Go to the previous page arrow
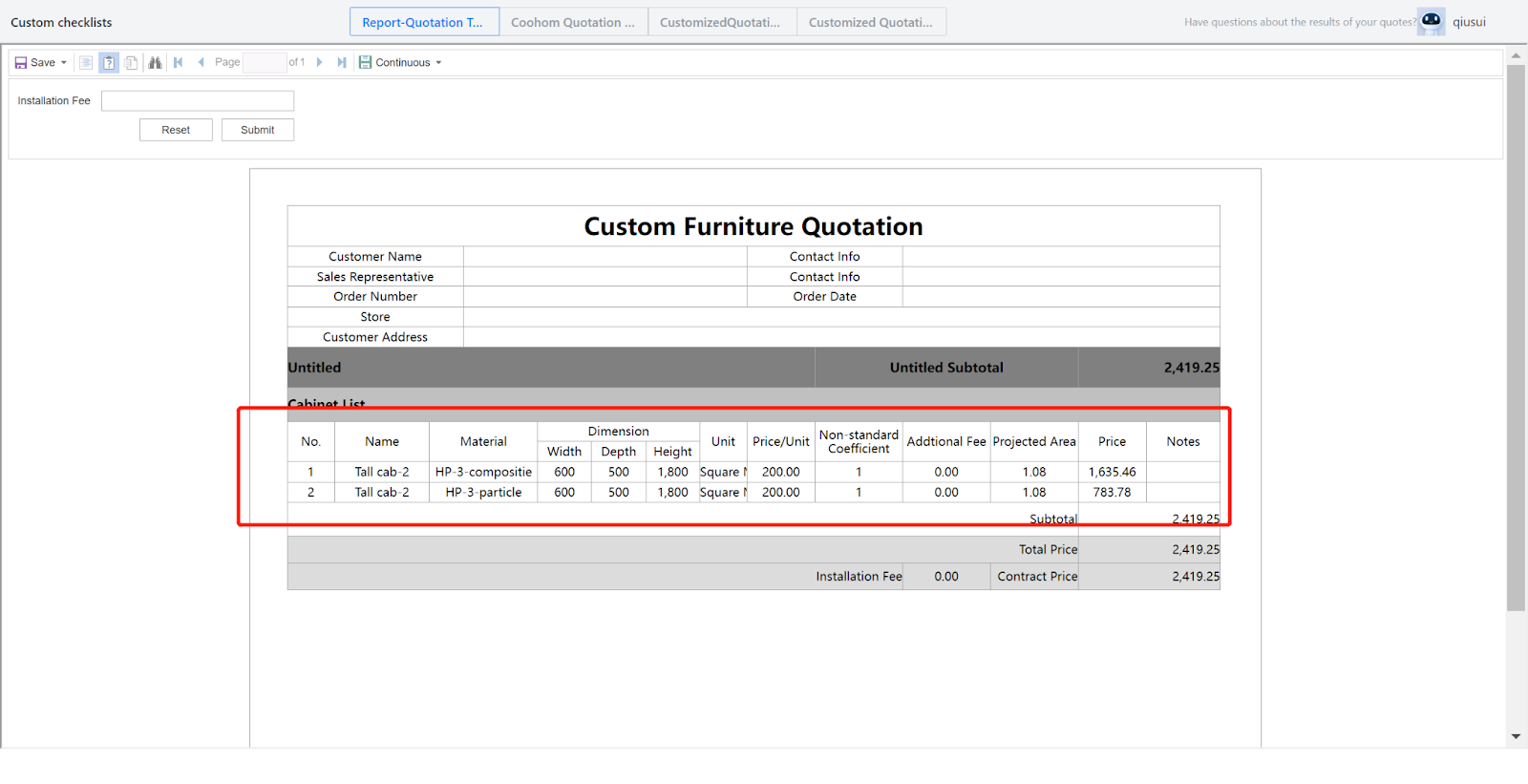The width and height of the screenshot is (1528, 784). pos(201,63)
